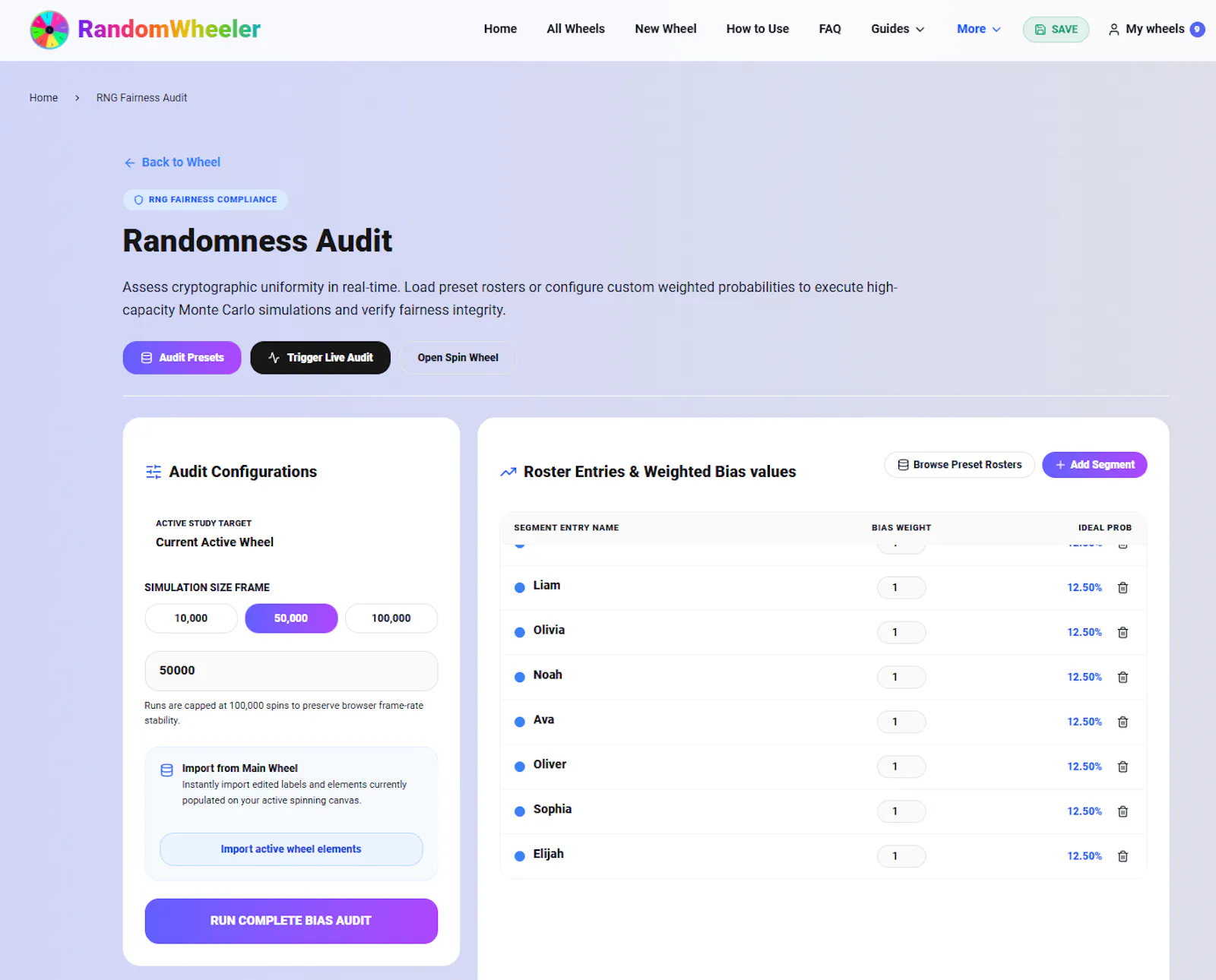Screen dimensions: 1216x980
Task: Click the RandomWheeler color wheel logo
Action: click(49, 30)
